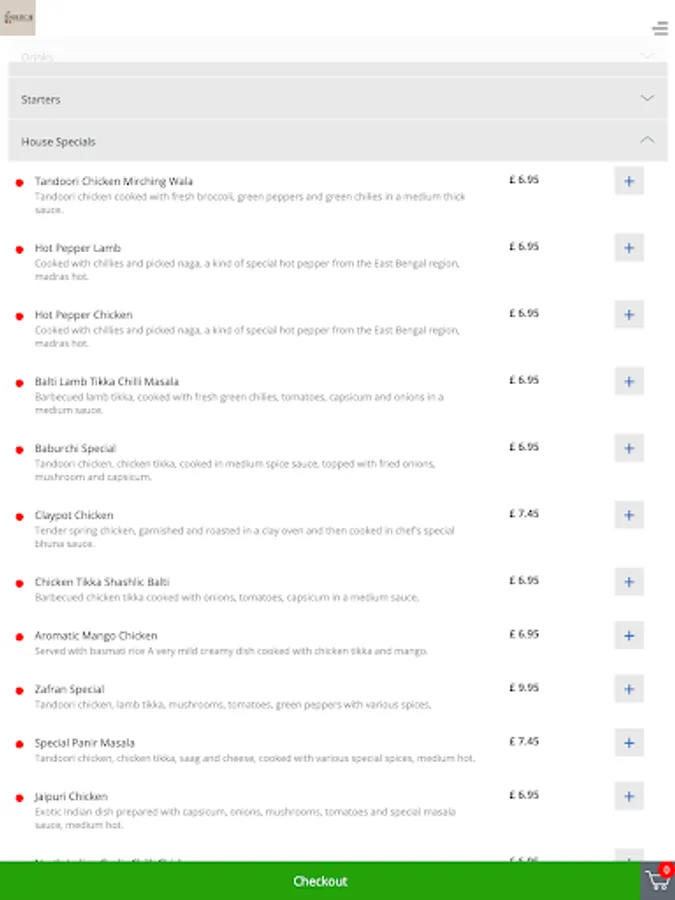675x900 pixels.
Task: Expand the Drinks category
Action: coord(647,57)
